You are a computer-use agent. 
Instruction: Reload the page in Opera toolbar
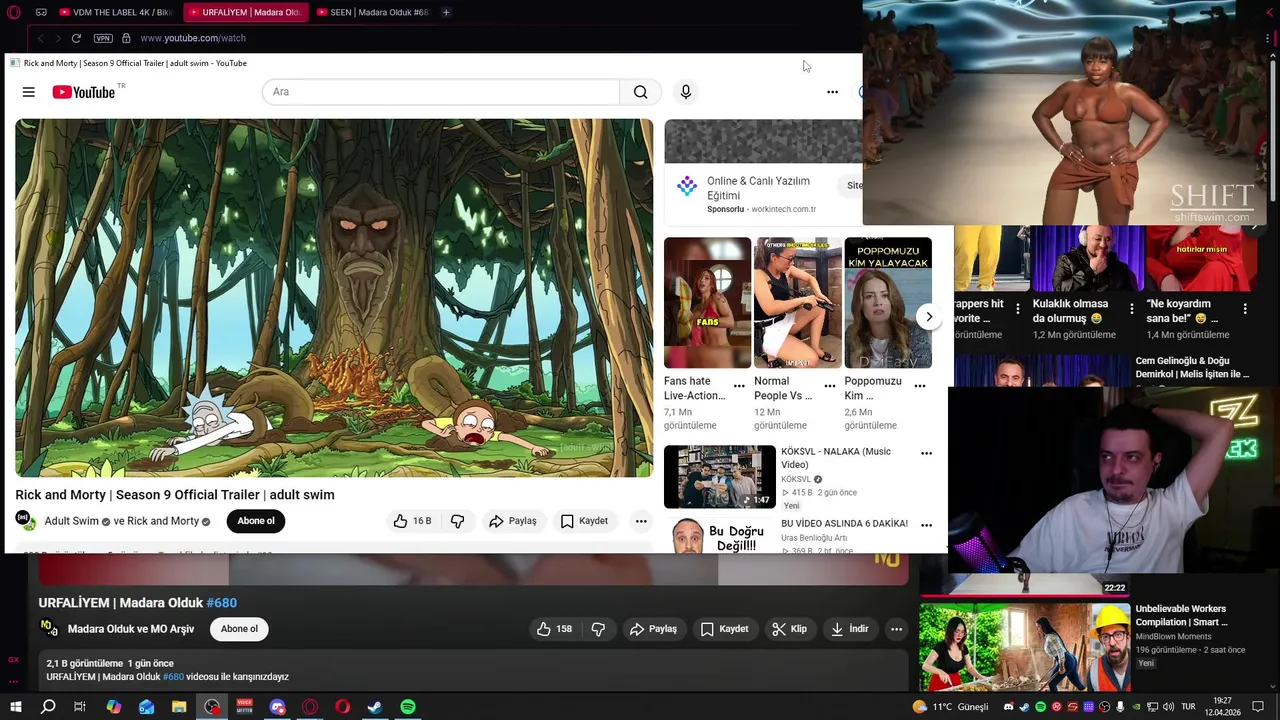[76, 38]
